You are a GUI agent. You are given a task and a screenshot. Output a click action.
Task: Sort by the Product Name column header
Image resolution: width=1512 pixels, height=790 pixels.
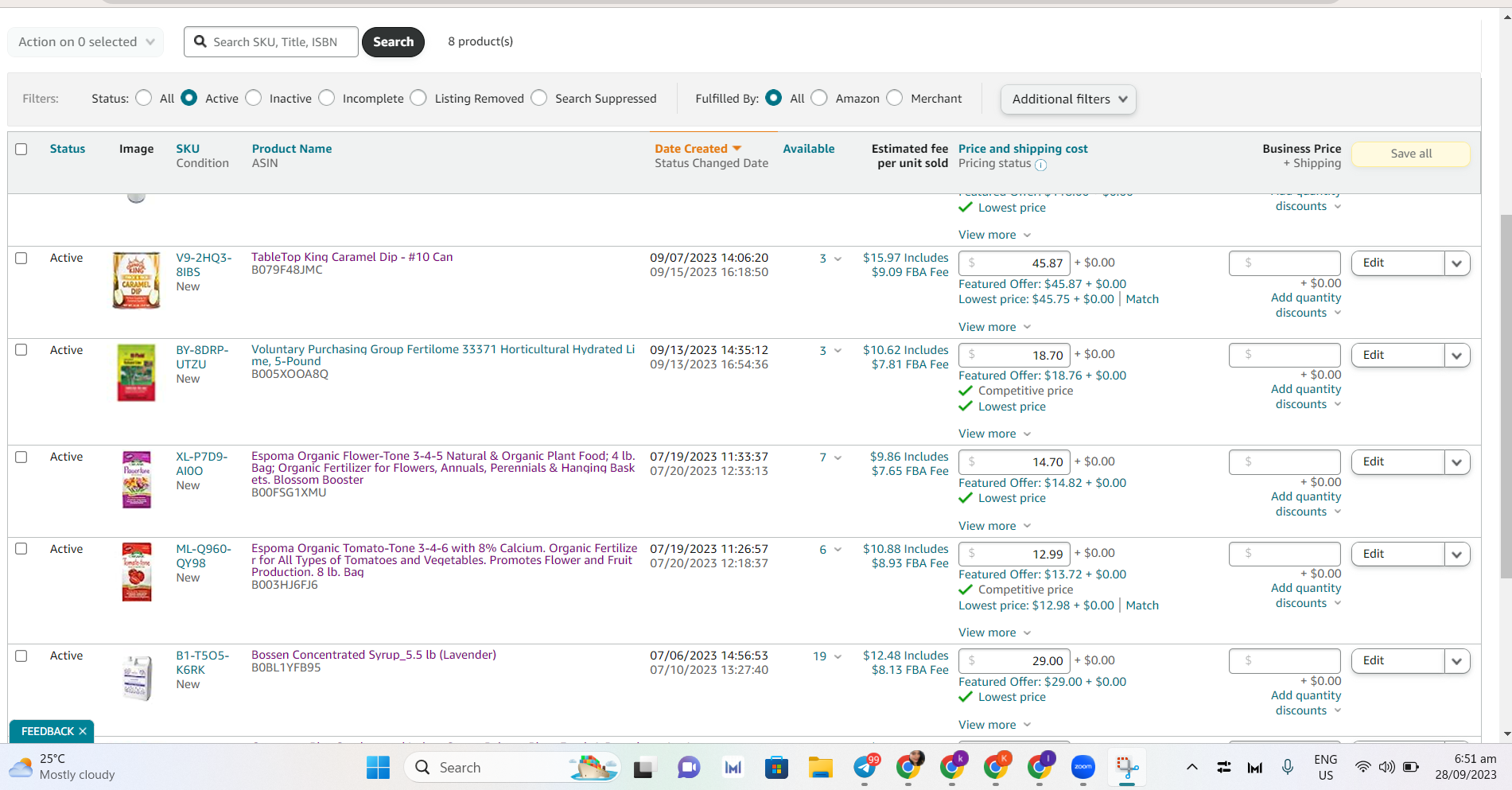(x=292, y=149)
